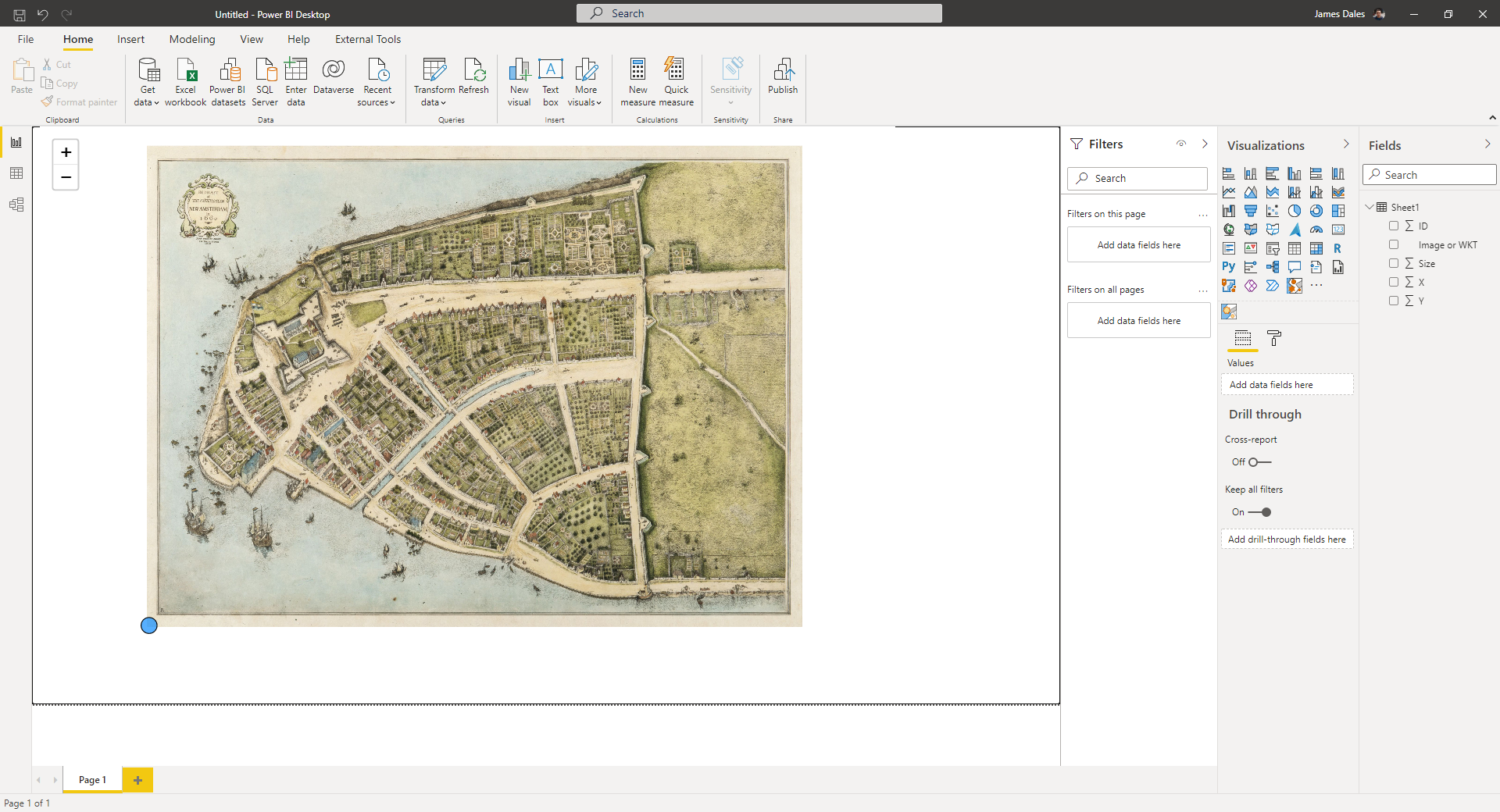Switch to the Insert ribbon tab

[x=130, y=39]
